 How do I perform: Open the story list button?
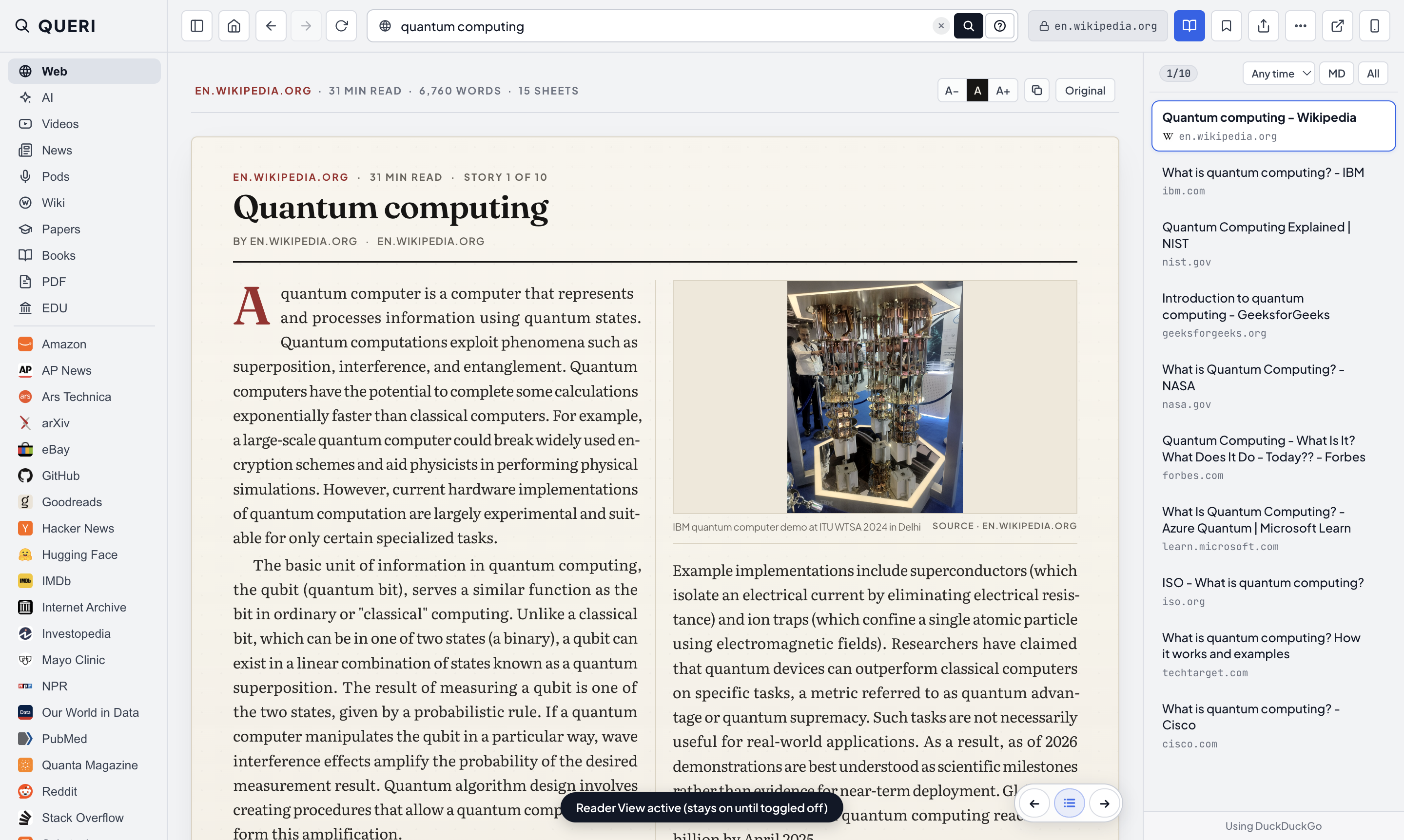click(1069, 803)
